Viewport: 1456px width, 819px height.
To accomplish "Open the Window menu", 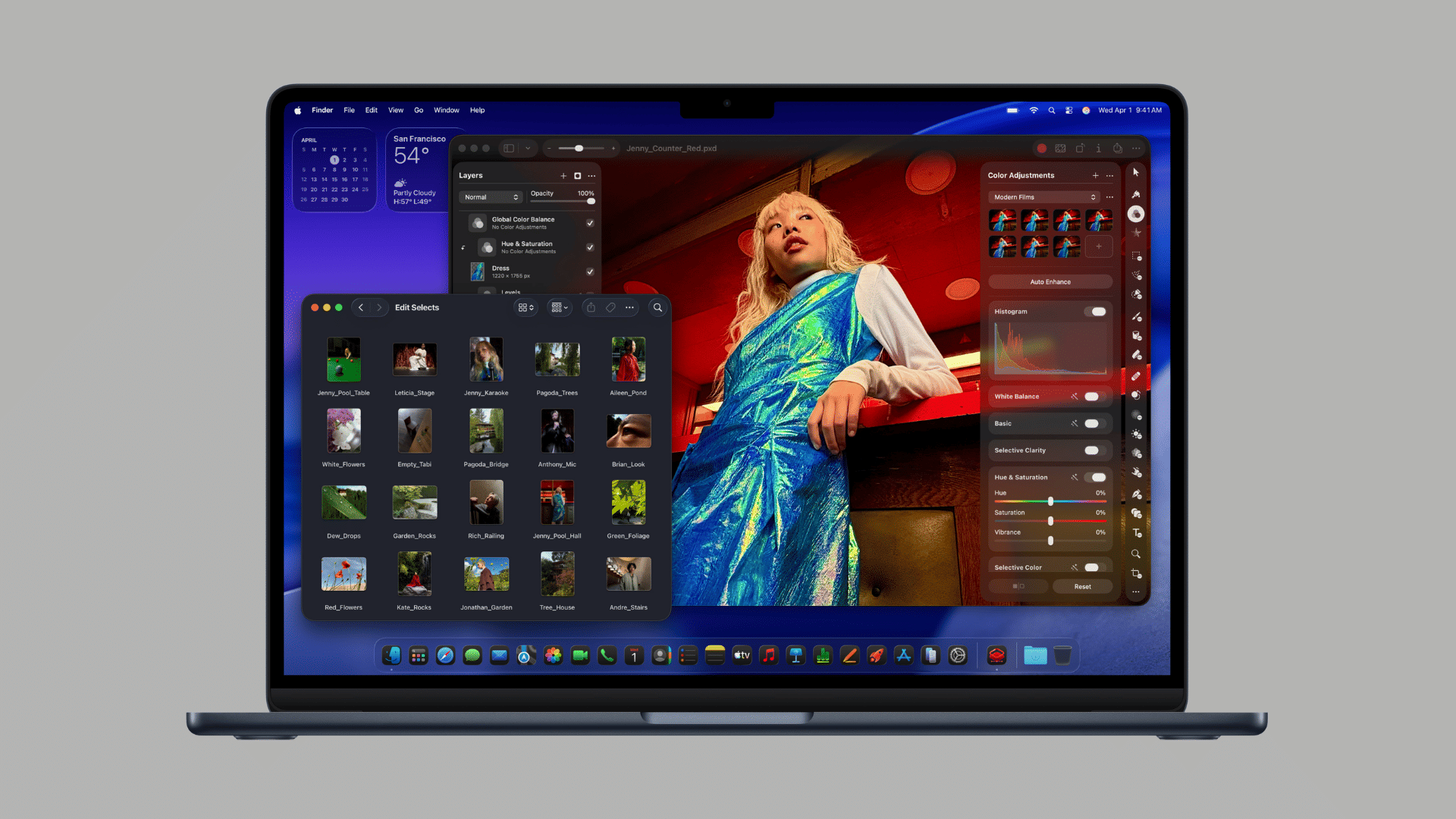I will (x=446, y=110).
